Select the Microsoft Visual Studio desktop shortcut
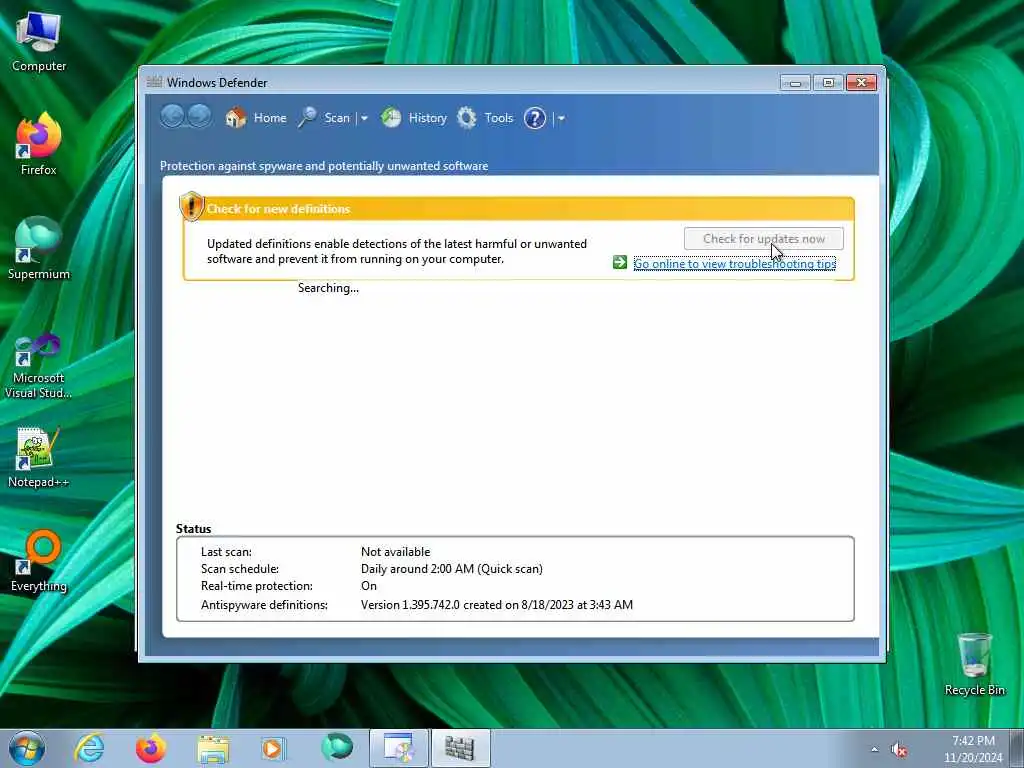This screenshot has height=768, width=1024. click(x=39, y=364)
